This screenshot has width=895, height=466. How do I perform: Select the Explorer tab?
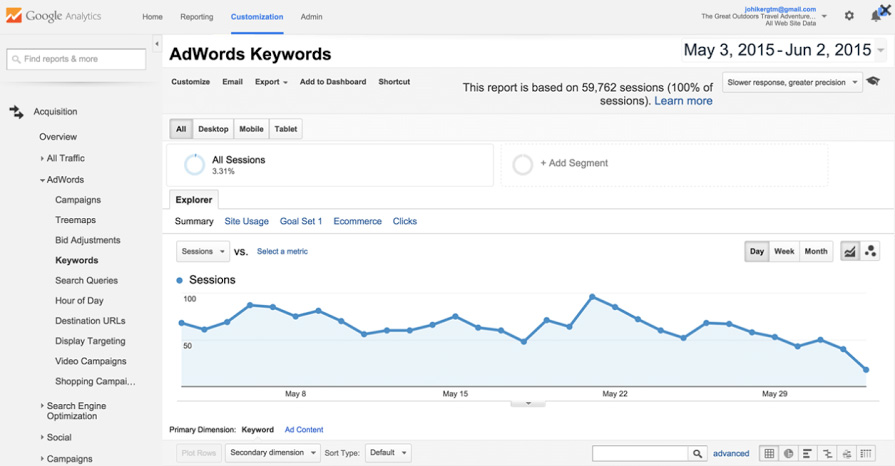[194, 200]
